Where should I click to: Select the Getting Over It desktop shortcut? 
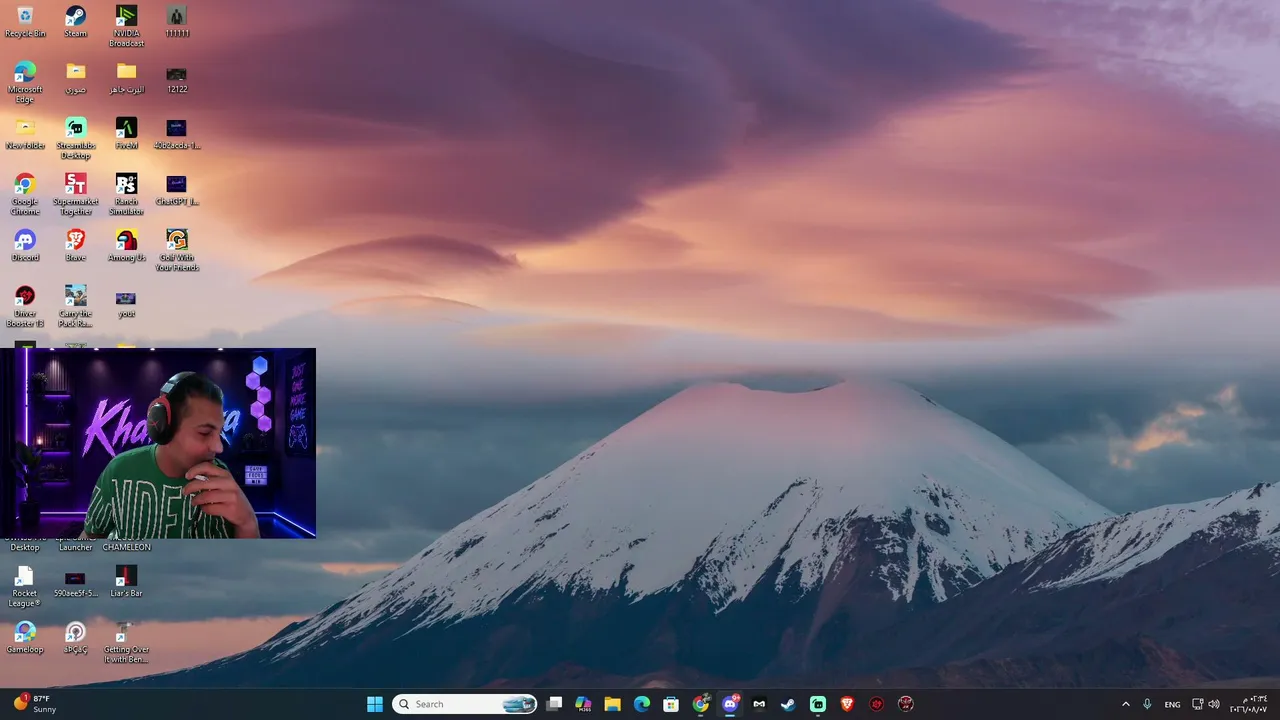coord(126,643)
